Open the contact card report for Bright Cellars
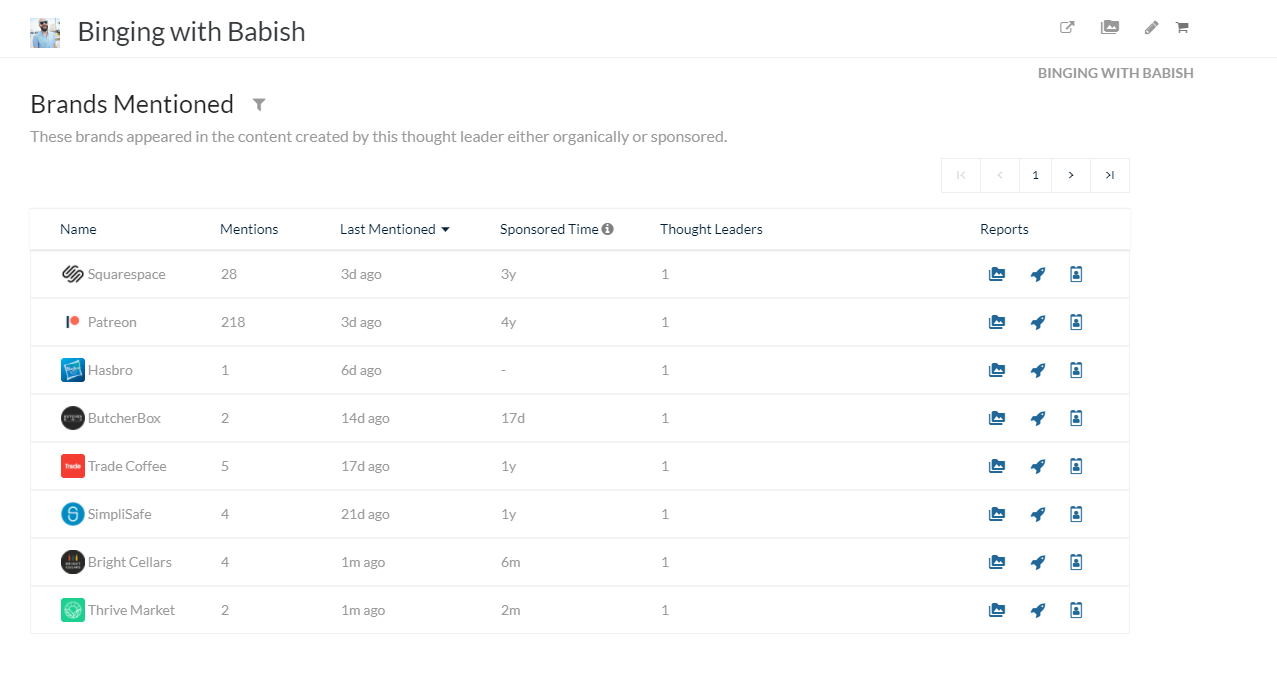The width and height of the screenshot is (1277, 685). 1076,562
